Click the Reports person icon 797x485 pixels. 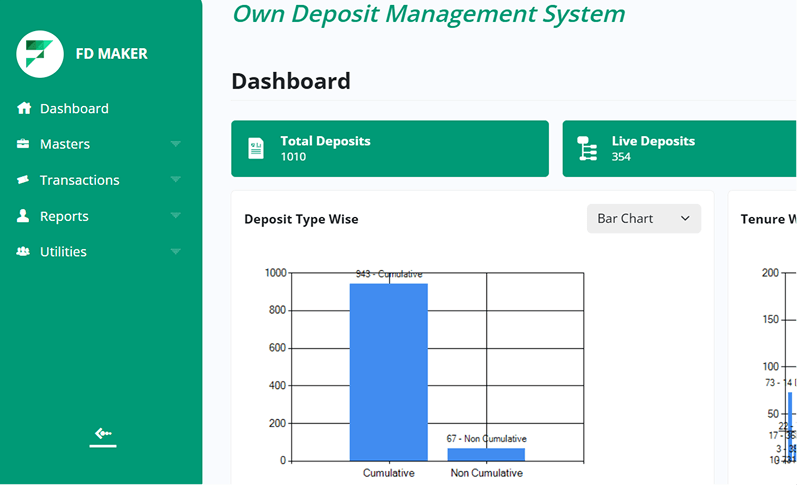tap(24, 216)
